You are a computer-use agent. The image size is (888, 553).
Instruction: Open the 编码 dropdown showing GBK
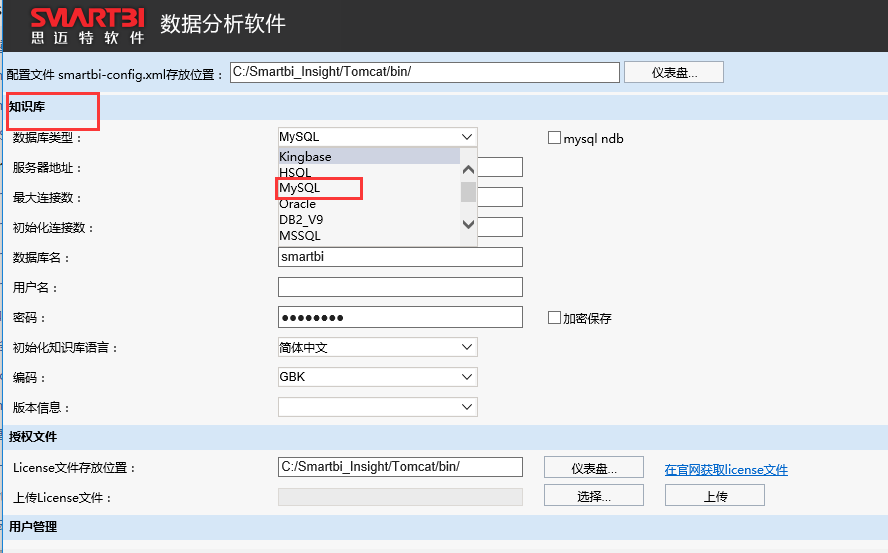click(x=378, y=377)
